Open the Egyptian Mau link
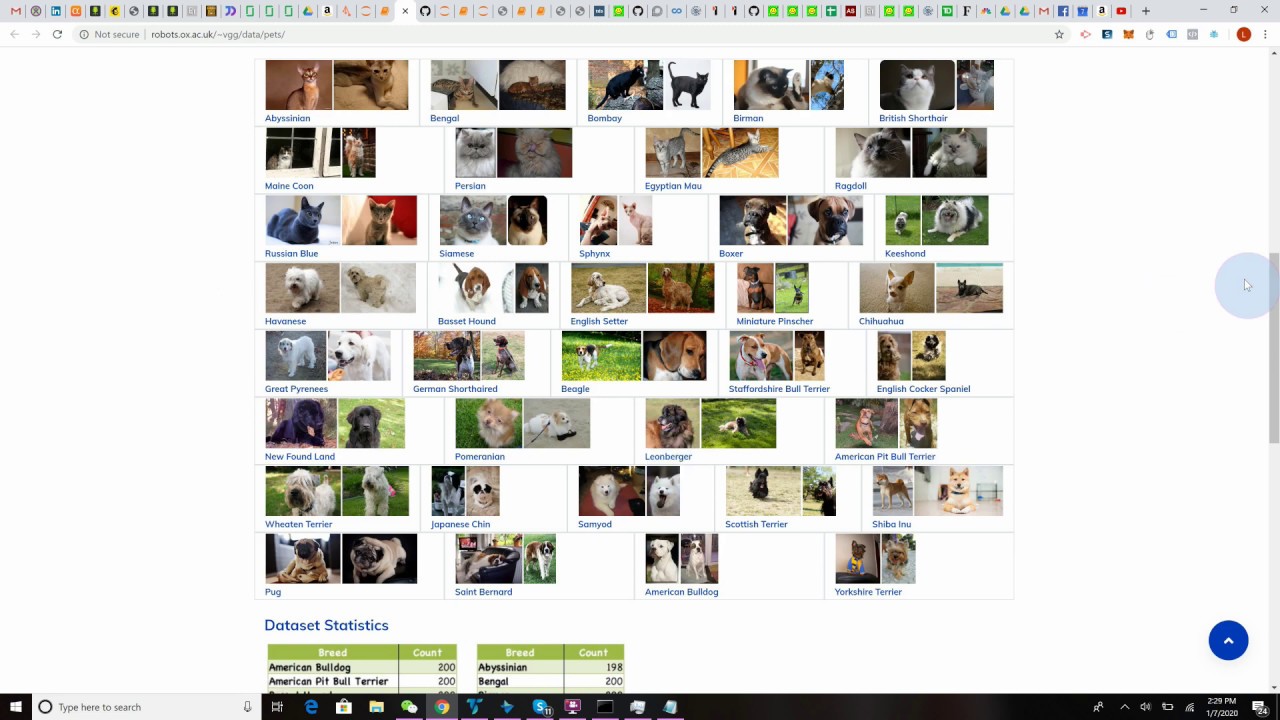Image resolution: width=1280 pixels, height=720 pixels. (673, 186)
